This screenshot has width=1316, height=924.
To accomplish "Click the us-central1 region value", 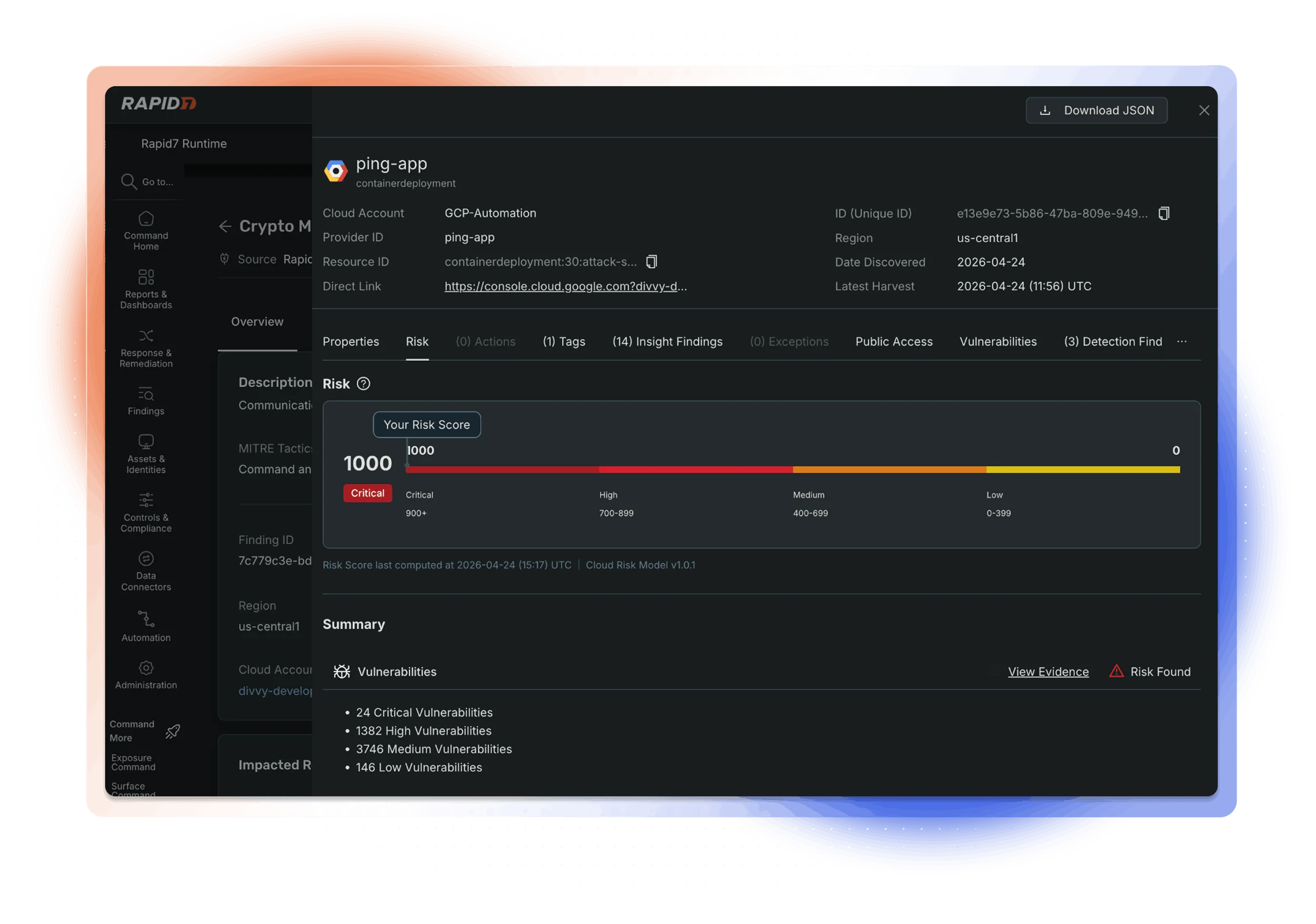I will point(987,238).
